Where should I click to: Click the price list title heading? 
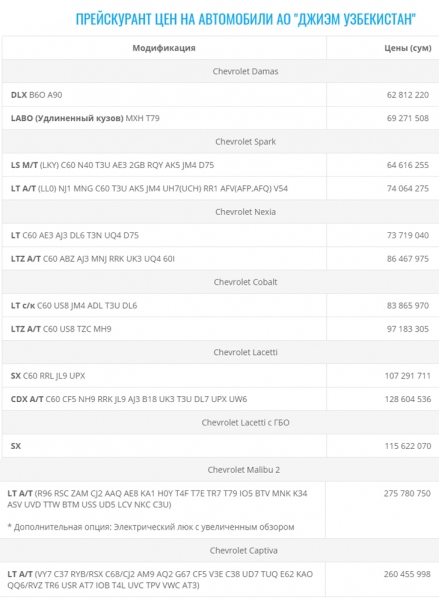point(245,19)
